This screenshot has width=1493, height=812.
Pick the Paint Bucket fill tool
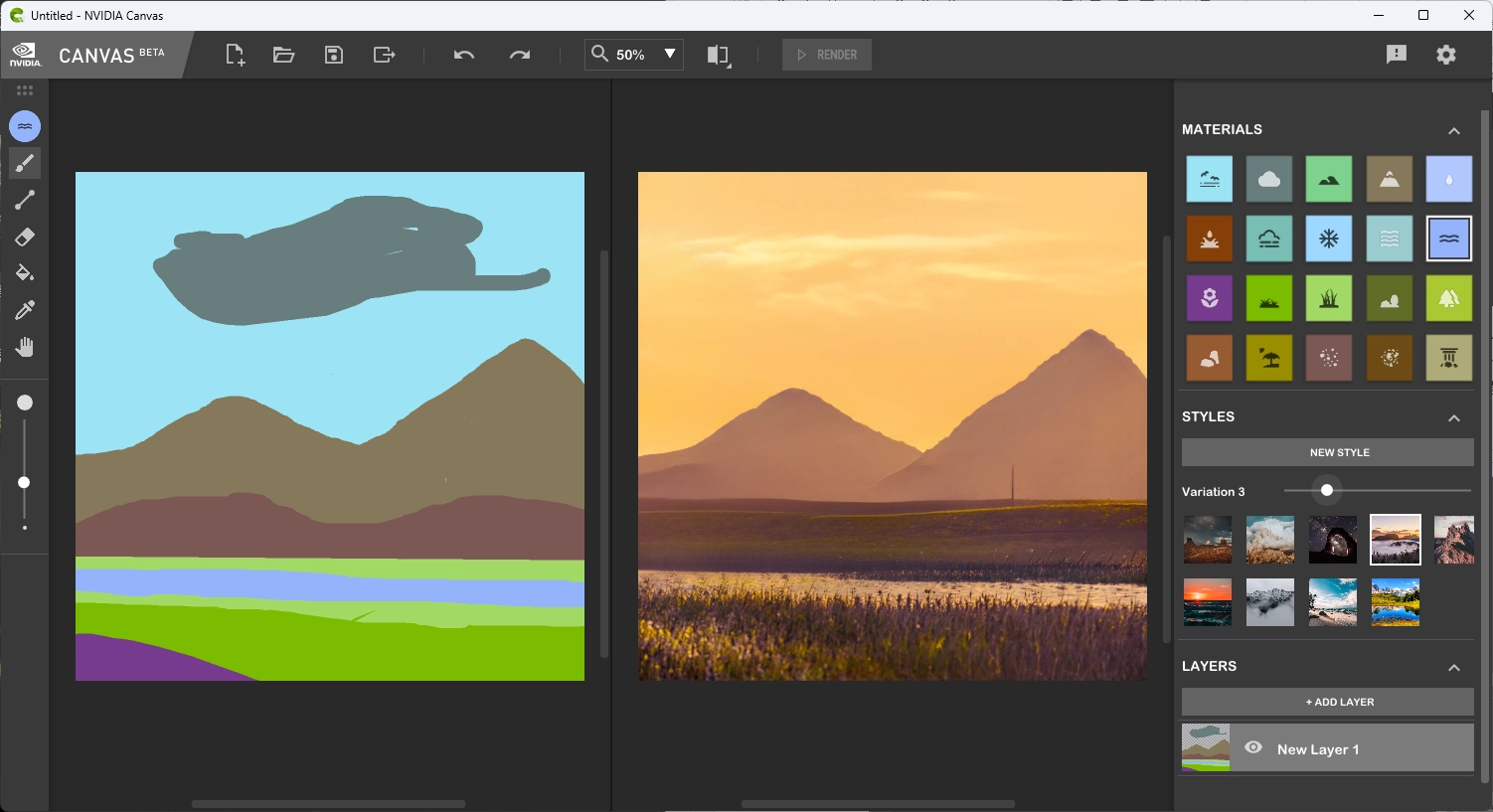coord(25,273)
